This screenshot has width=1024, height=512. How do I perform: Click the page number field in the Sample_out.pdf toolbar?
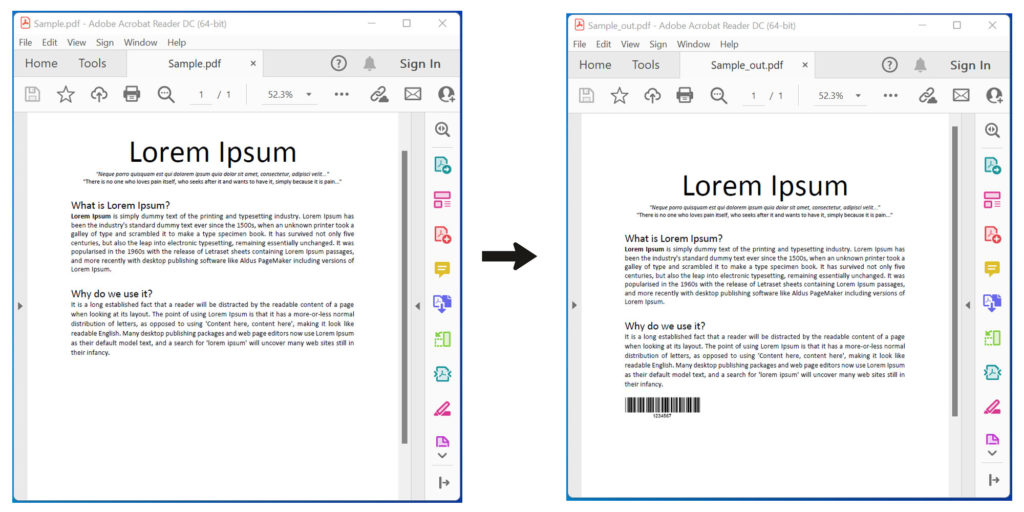[x=753, y=96]
